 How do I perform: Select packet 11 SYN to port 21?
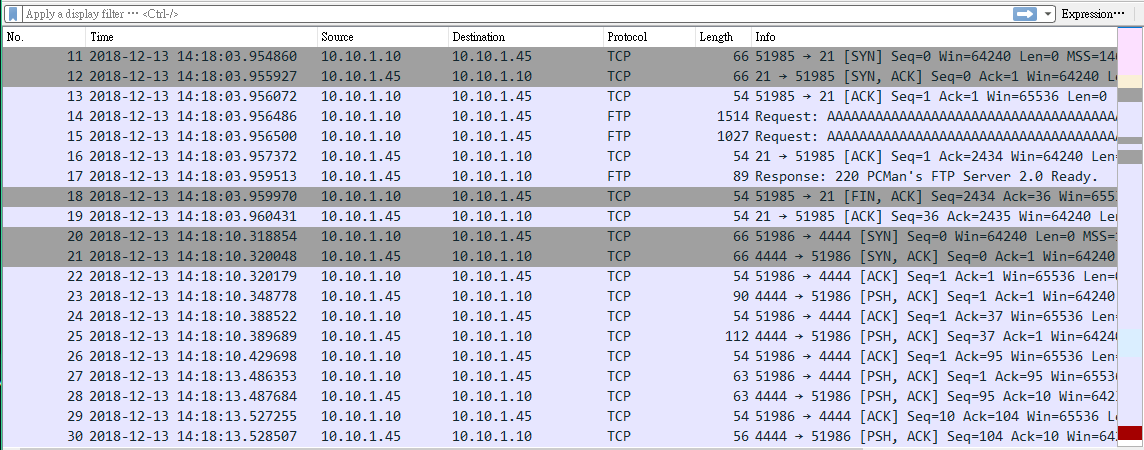click(560, 57)
